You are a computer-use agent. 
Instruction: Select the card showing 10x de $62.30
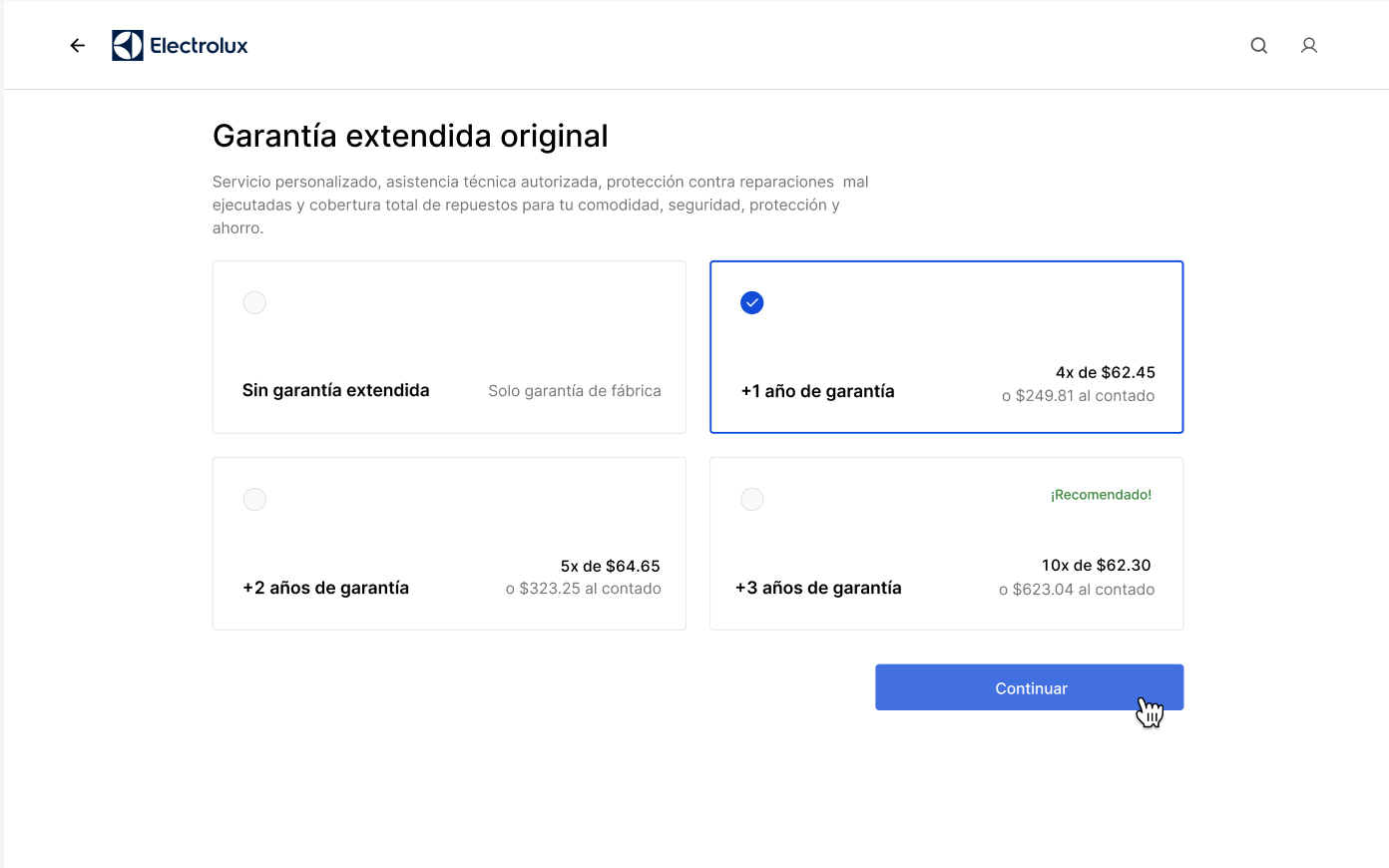point(946,544)
